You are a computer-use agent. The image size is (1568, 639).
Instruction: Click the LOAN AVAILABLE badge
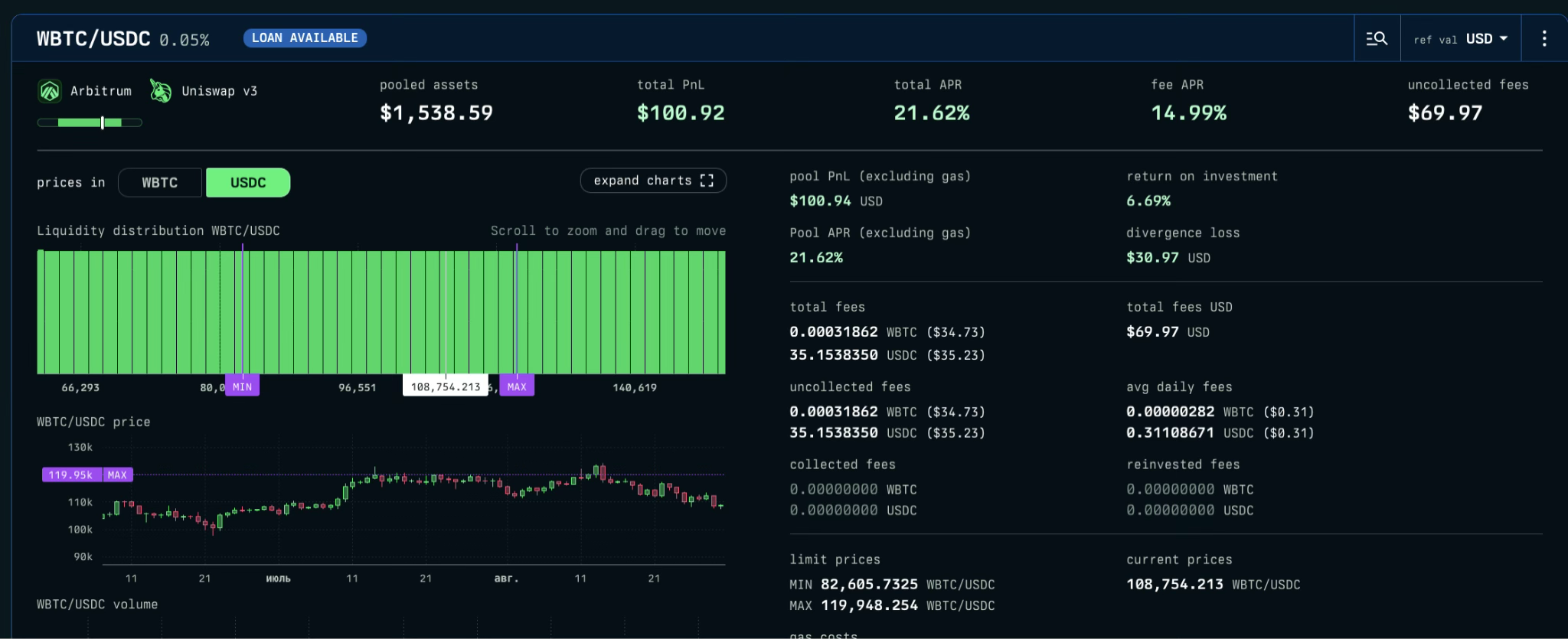[305, 38]
